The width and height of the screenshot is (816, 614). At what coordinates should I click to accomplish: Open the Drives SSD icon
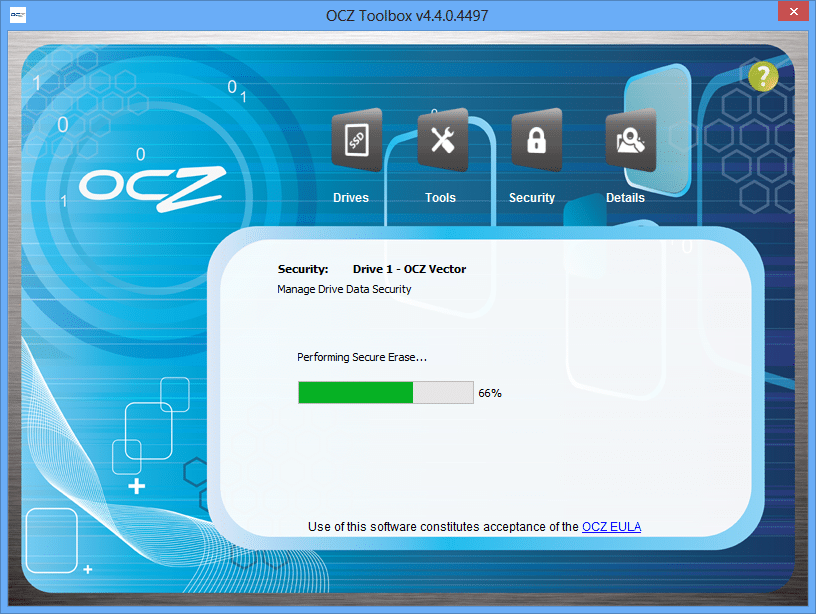[357, 140]
